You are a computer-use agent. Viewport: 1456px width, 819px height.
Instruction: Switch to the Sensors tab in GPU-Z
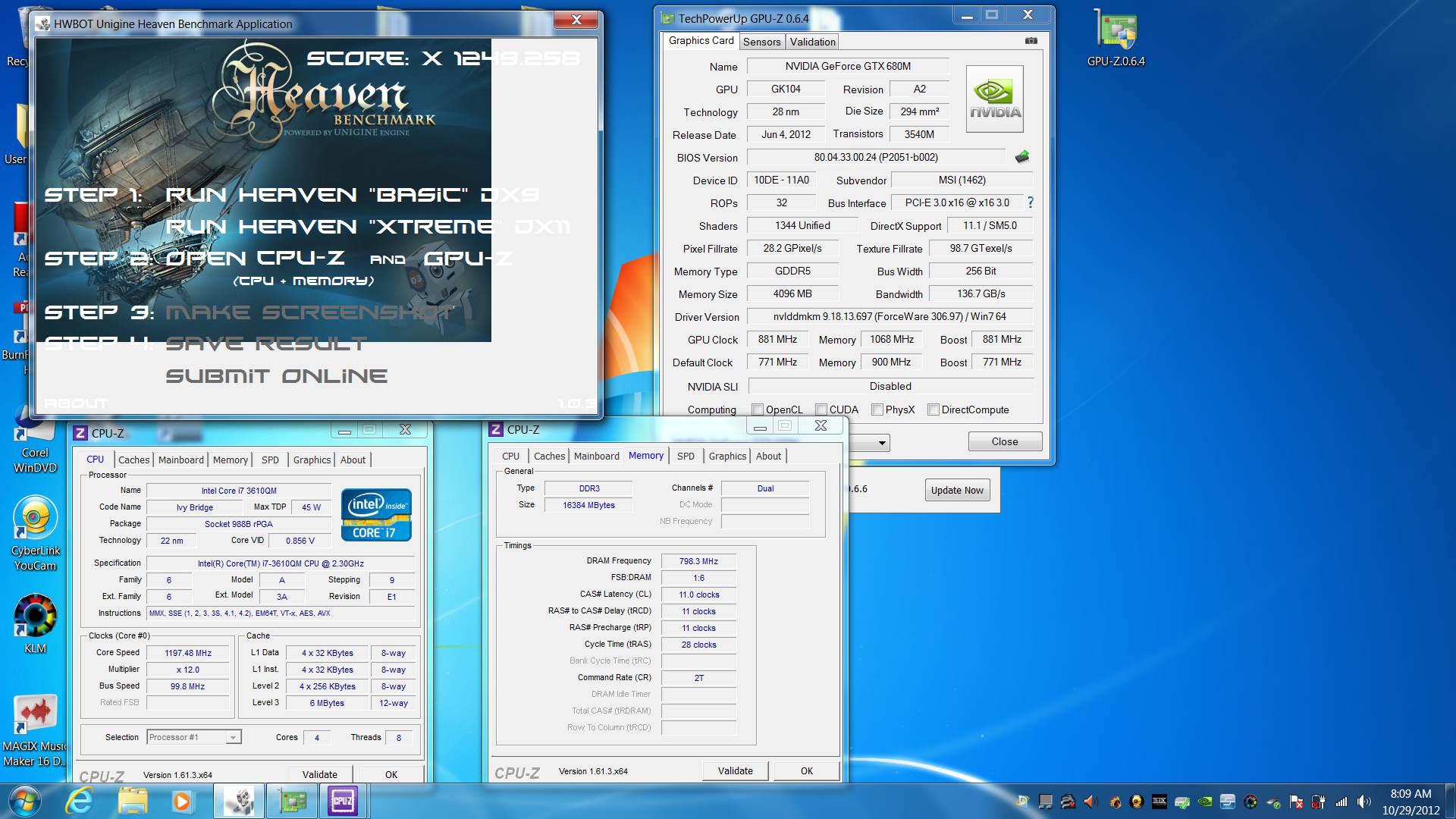[x=761, y=42]
